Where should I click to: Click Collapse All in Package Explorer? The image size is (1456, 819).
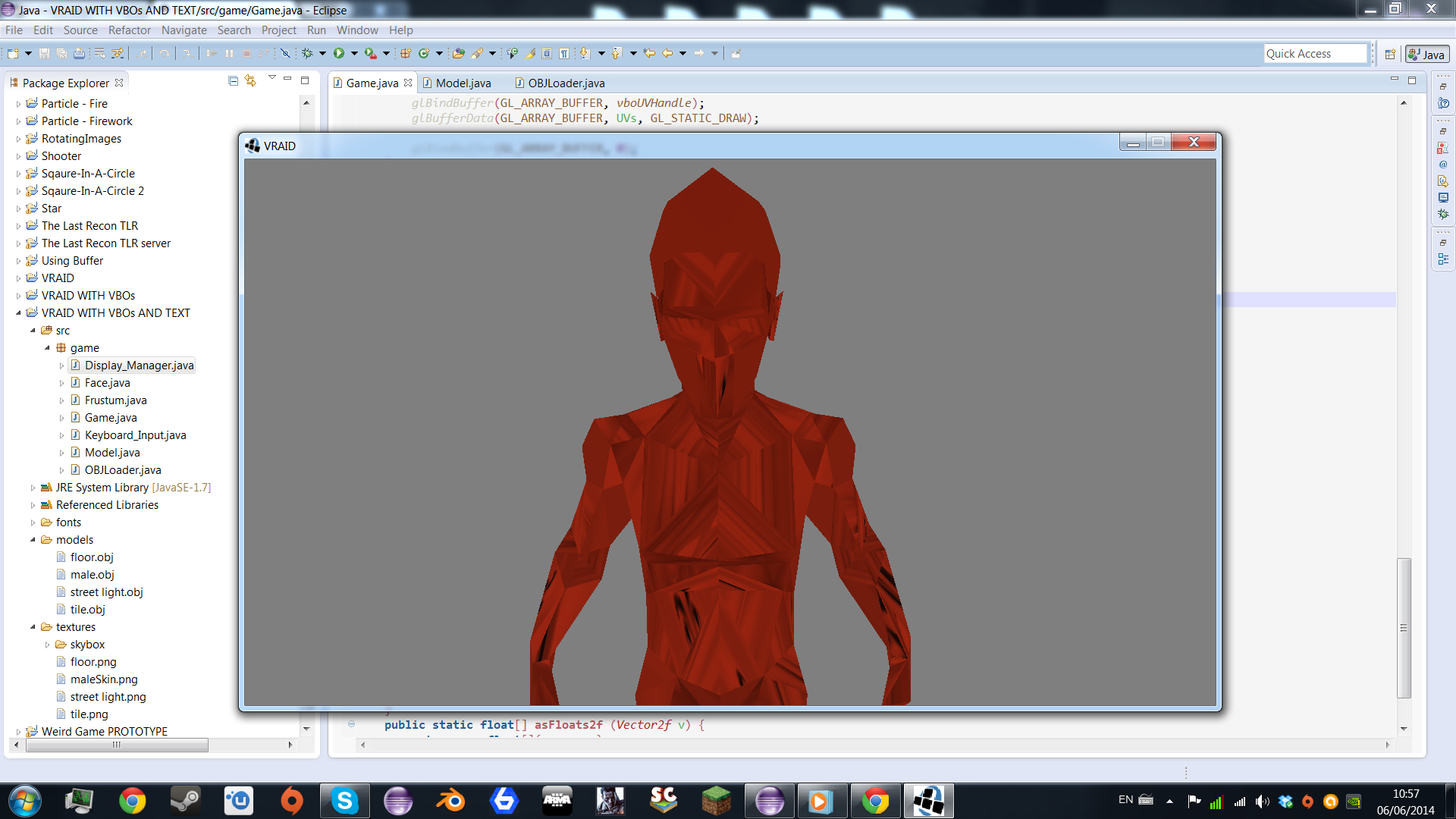pos(233,80)
